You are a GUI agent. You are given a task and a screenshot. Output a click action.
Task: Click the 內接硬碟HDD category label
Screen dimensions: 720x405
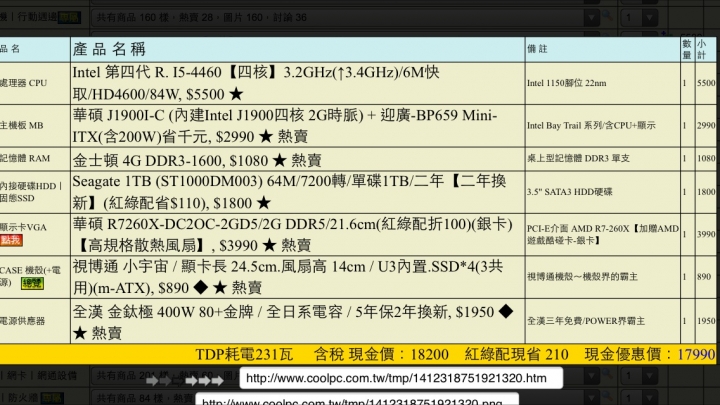pos(31,192)
